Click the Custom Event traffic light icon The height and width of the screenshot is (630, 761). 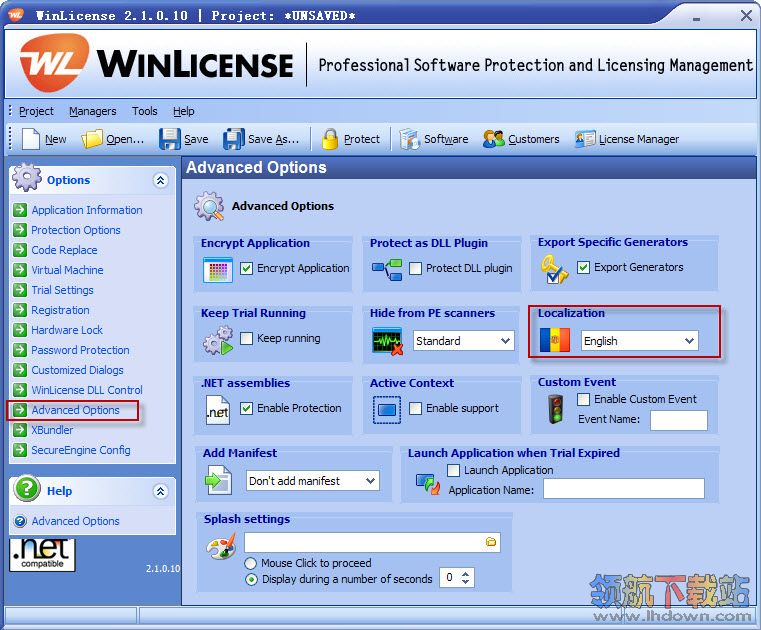555,410
